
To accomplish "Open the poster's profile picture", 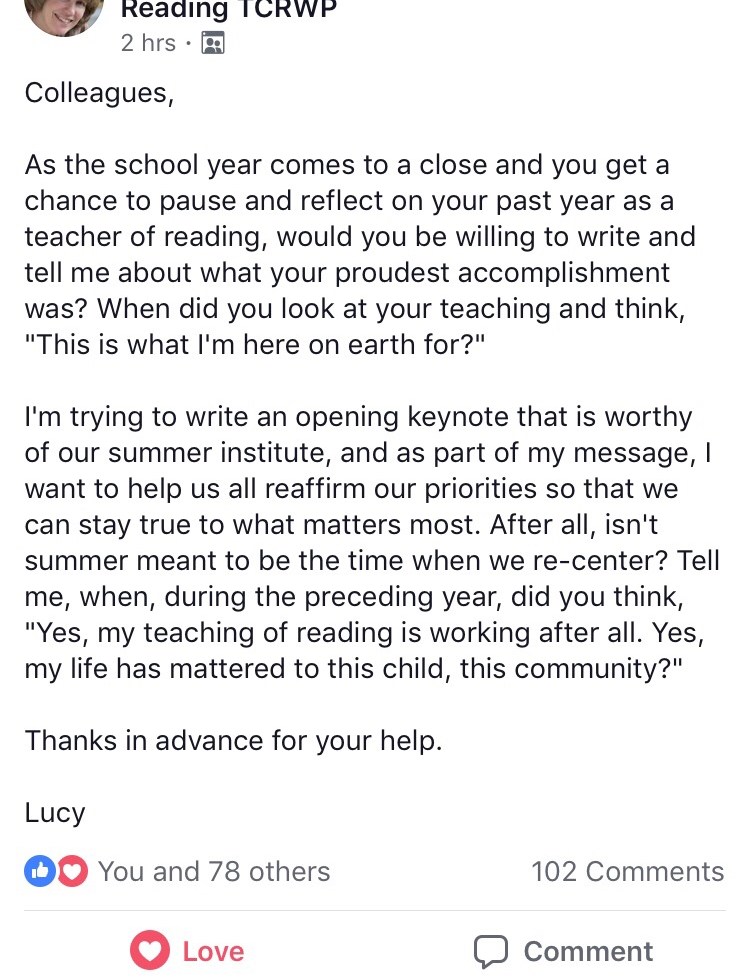I will [63, 15].
